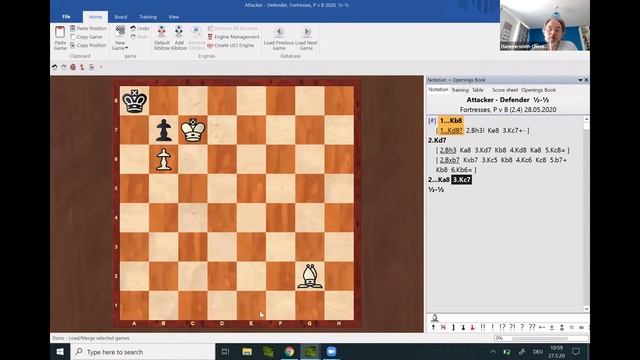
Task: Load Next Game from database
Action: point(306,38)
